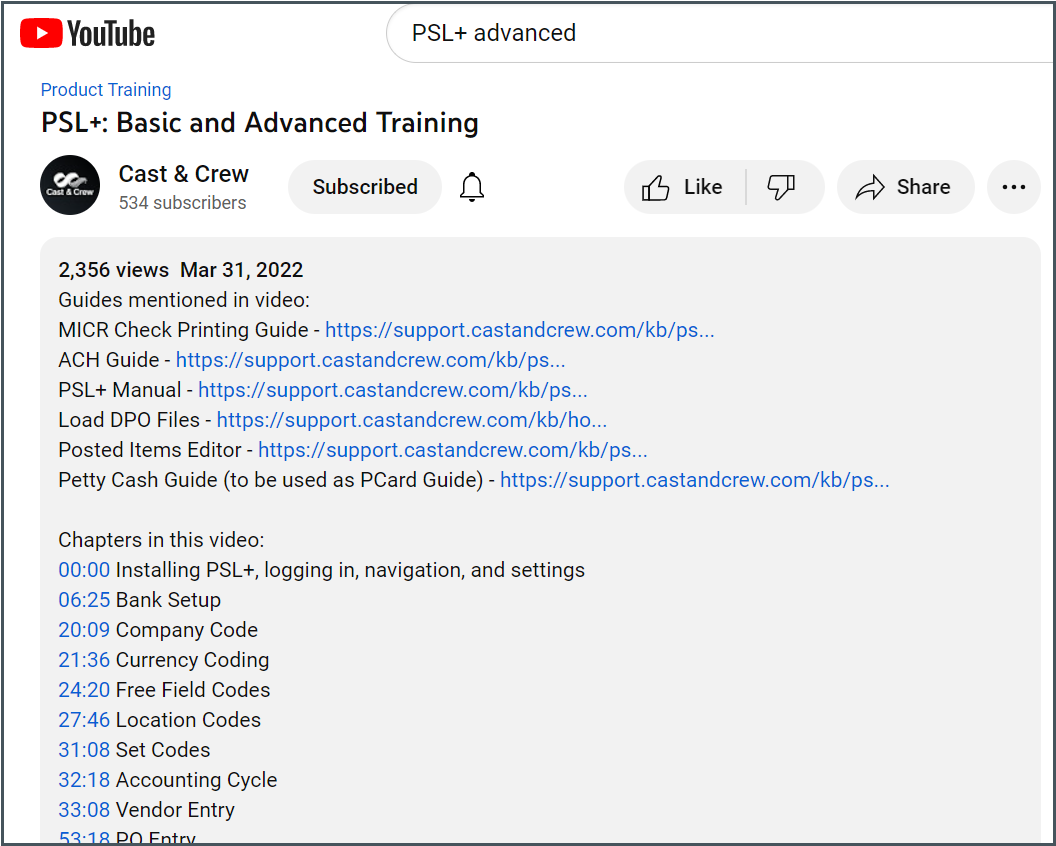Open the PSL+ Manual link
The height and width of the screenshot is (846, 1056).
click(x=393, y=390)
